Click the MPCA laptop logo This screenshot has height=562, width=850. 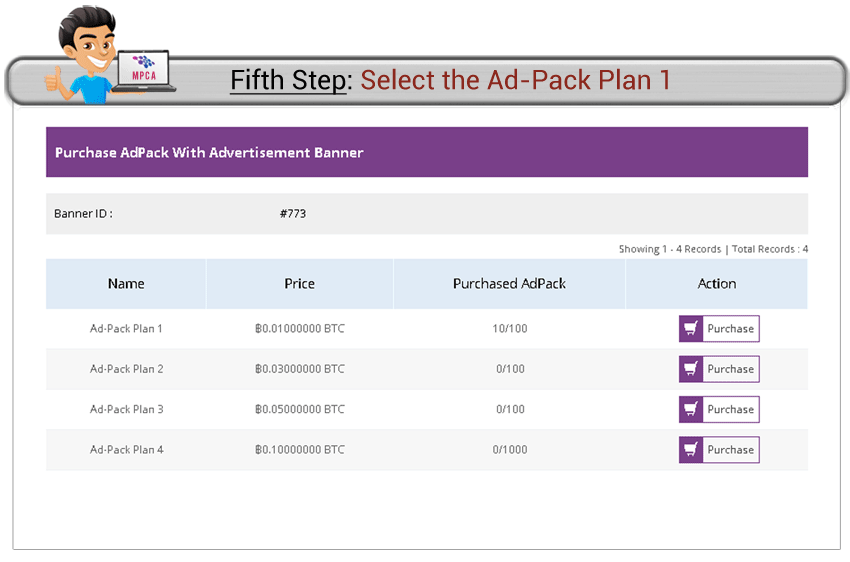[x=144, y=70]
